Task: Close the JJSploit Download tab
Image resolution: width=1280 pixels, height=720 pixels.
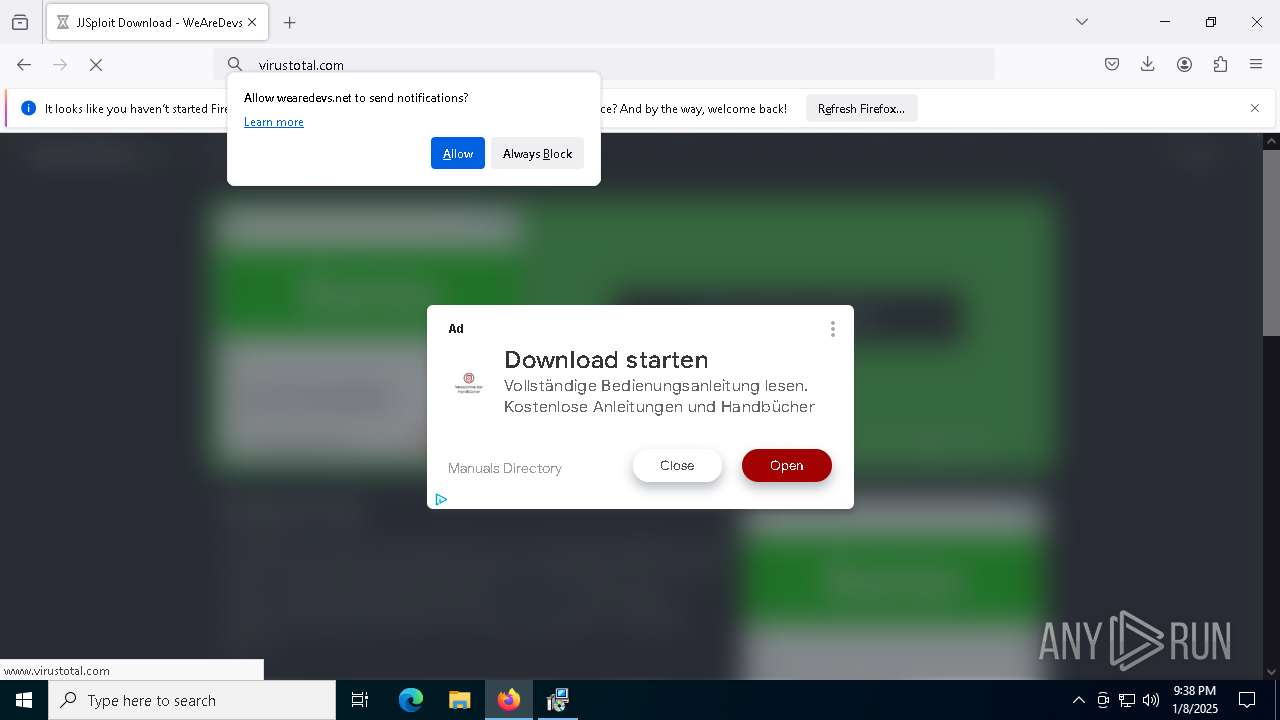Action: click(252, 22)
